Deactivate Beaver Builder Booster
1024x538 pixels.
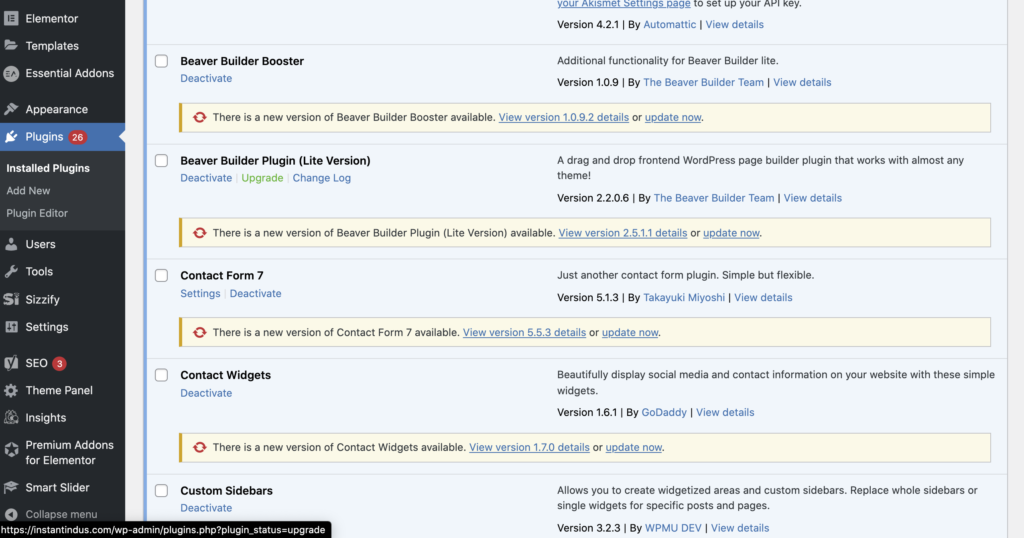click(206, 78)
